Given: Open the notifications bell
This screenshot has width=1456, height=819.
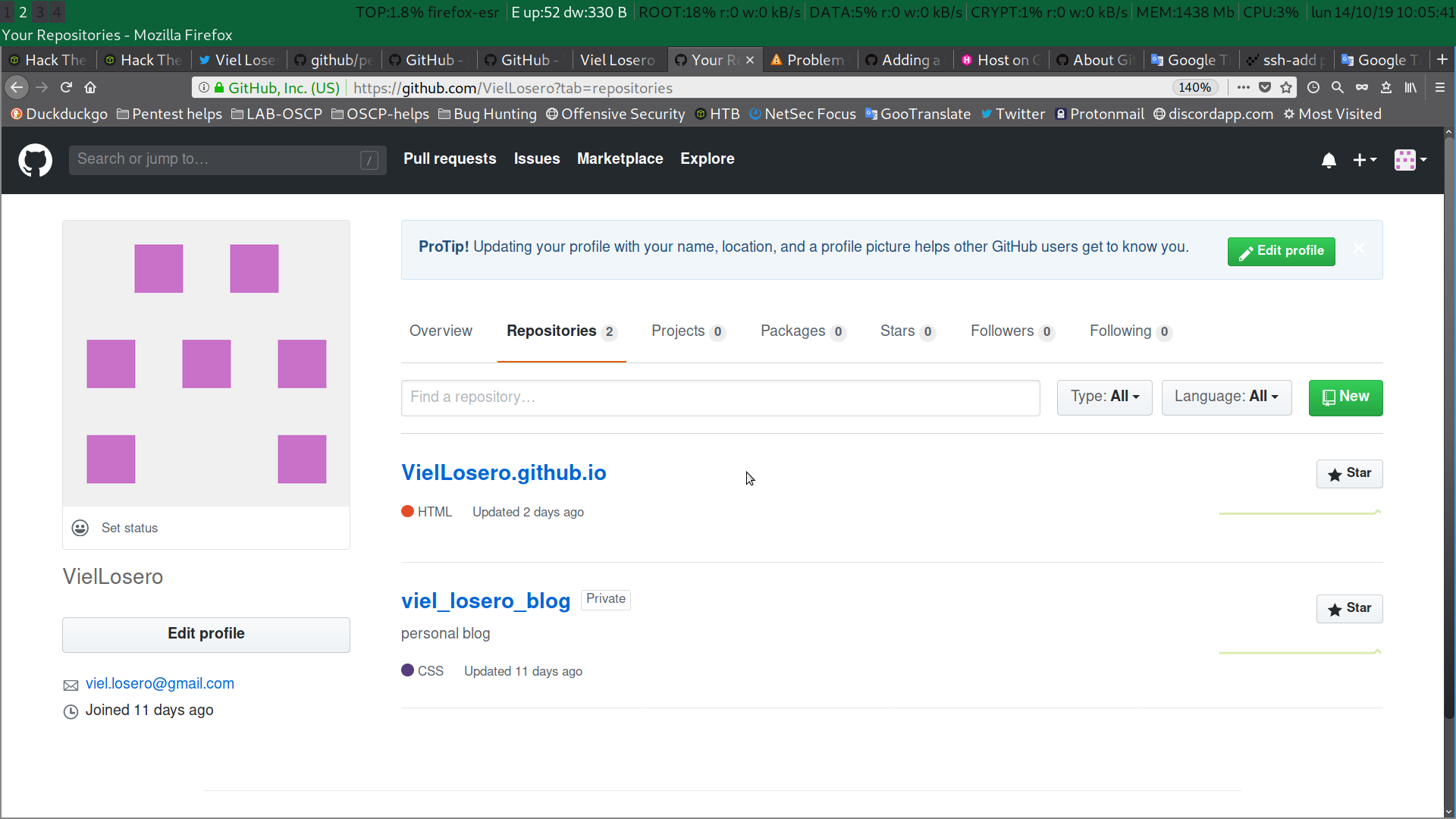Looking at the screenshot, I should [1329, 160].
